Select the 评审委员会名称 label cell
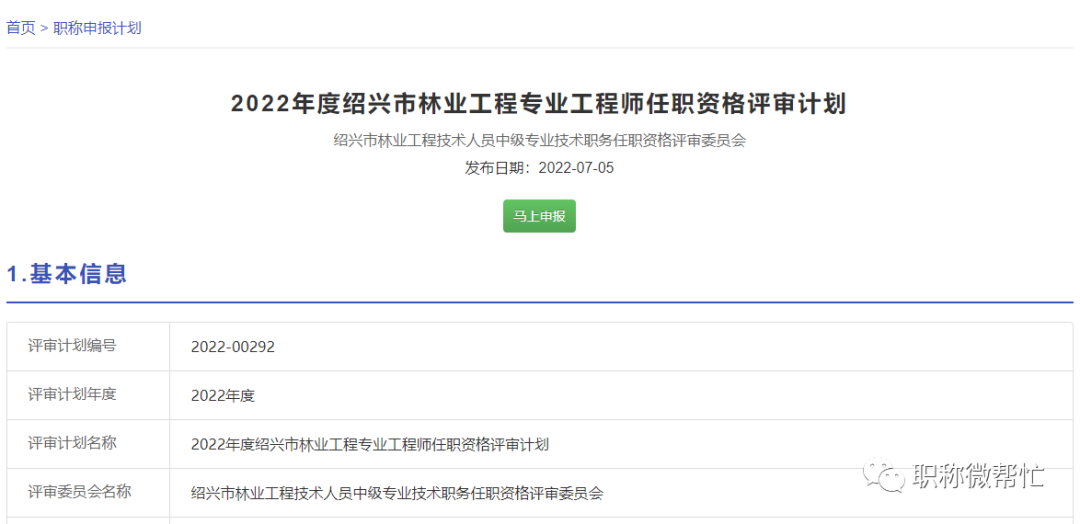 click(x=88, y=493)
